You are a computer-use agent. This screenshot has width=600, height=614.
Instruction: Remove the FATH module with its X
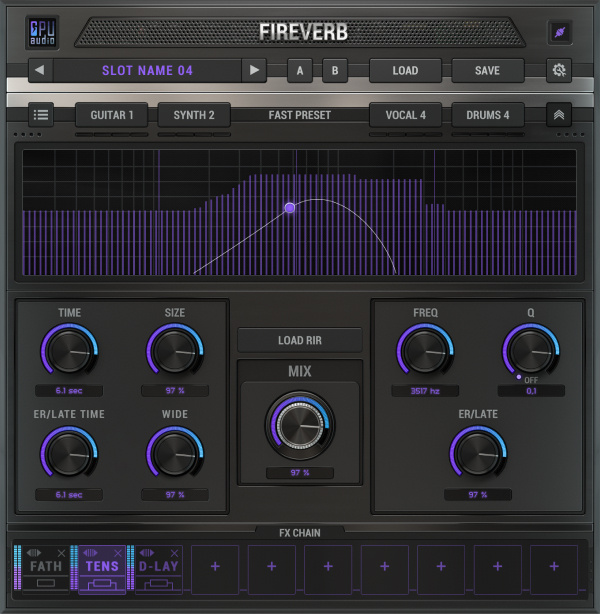(61, 553)
